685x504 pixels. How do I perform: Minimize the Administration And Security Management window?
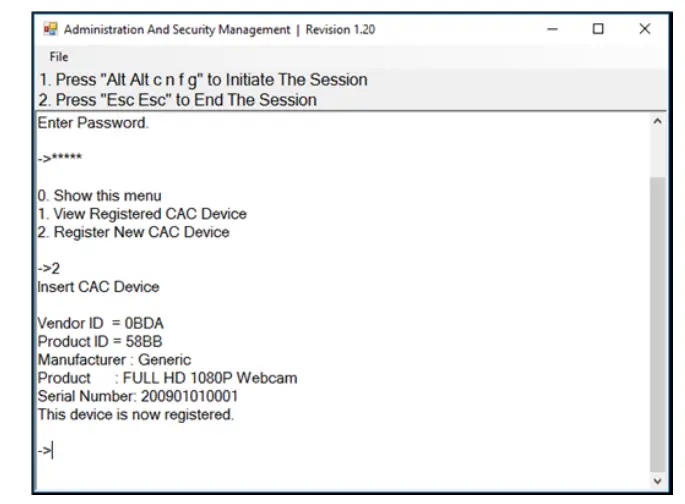tap(552, 30)
